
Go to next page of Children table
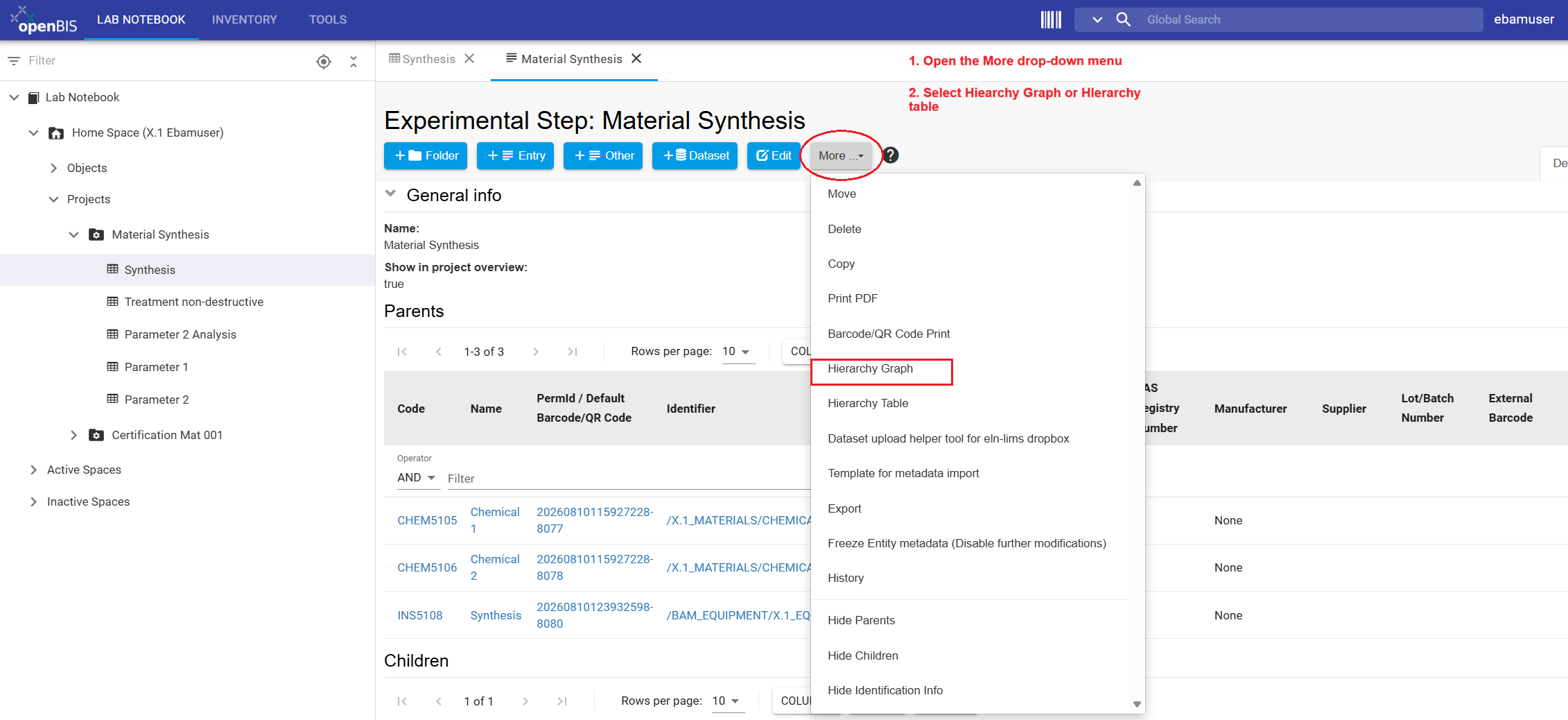tap(525, 701)
